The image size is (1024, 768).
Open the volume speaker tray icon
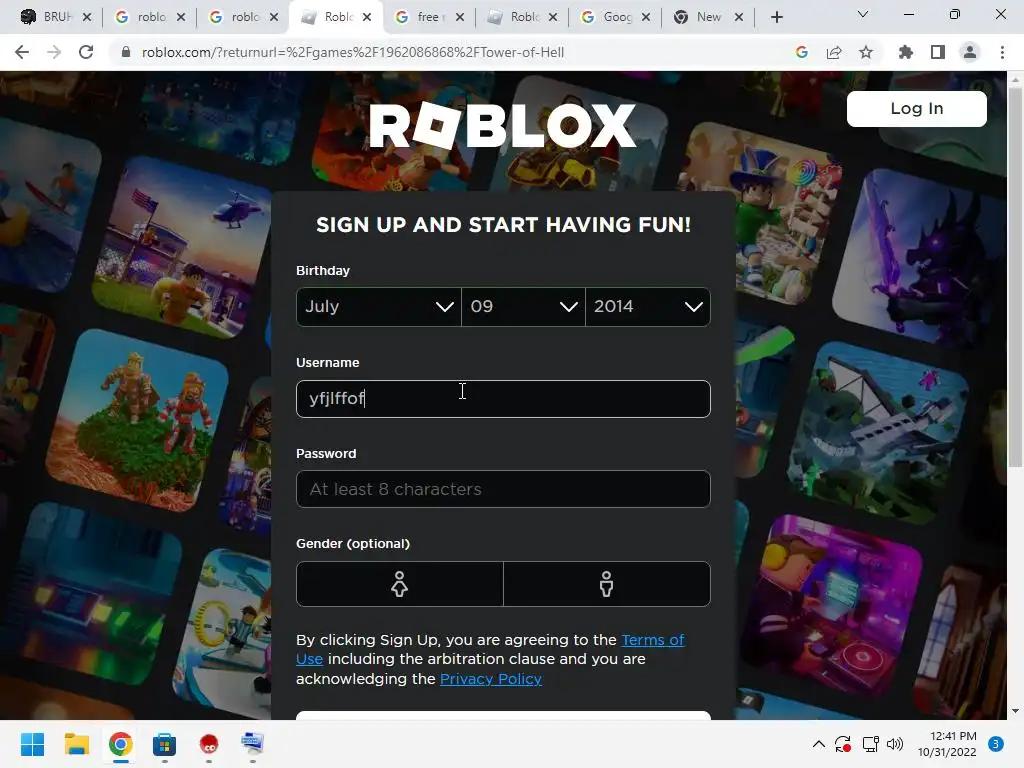pos(895,744)
